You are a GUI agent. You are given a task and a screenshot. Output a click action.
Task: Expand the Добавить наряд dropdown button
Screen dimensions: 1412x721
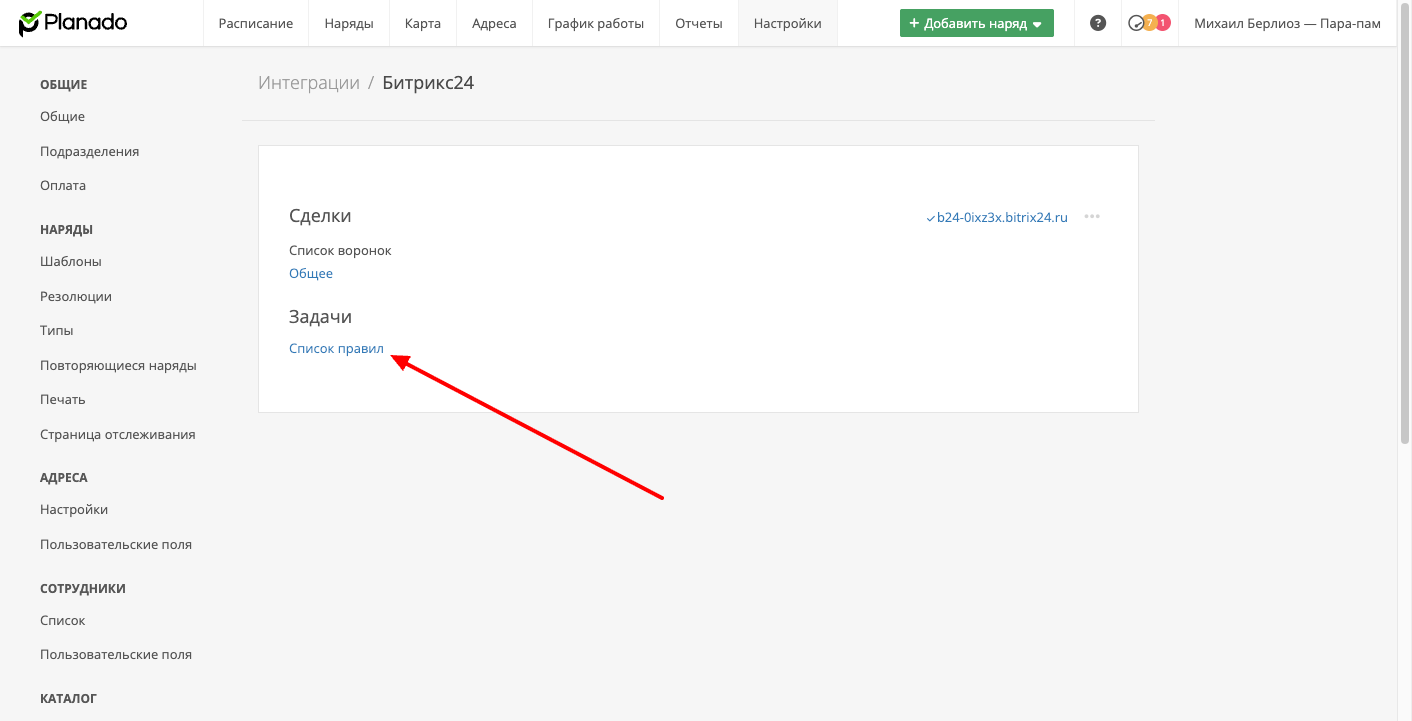(x=977, y=23)
